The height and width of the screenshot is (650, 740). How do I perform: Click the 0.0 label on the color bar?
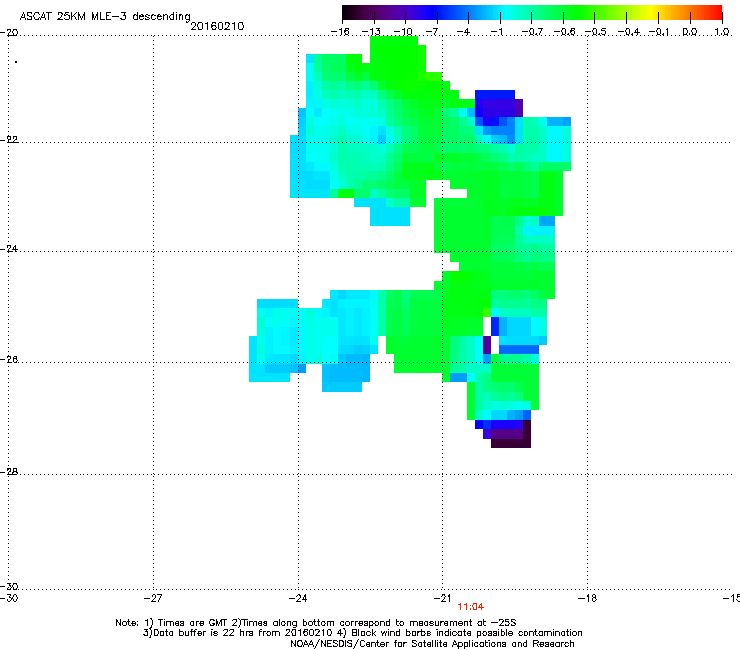[690, 32]
